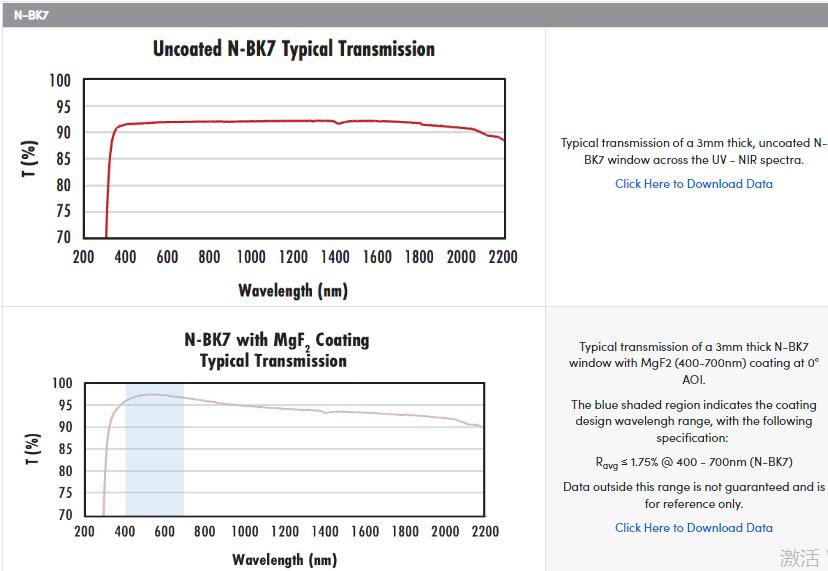
Task: Click the T (%) axis label on MgF2 chart
Action: [x=32, y=449]
